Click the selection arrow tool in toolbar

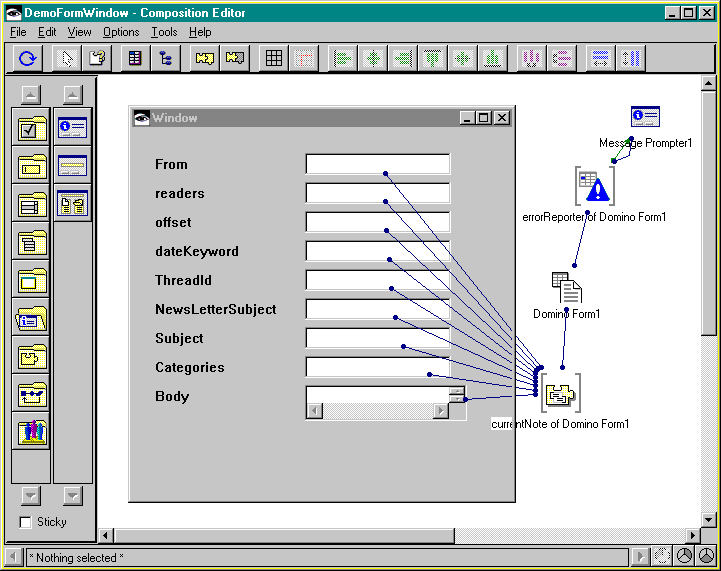pos(68,59)
